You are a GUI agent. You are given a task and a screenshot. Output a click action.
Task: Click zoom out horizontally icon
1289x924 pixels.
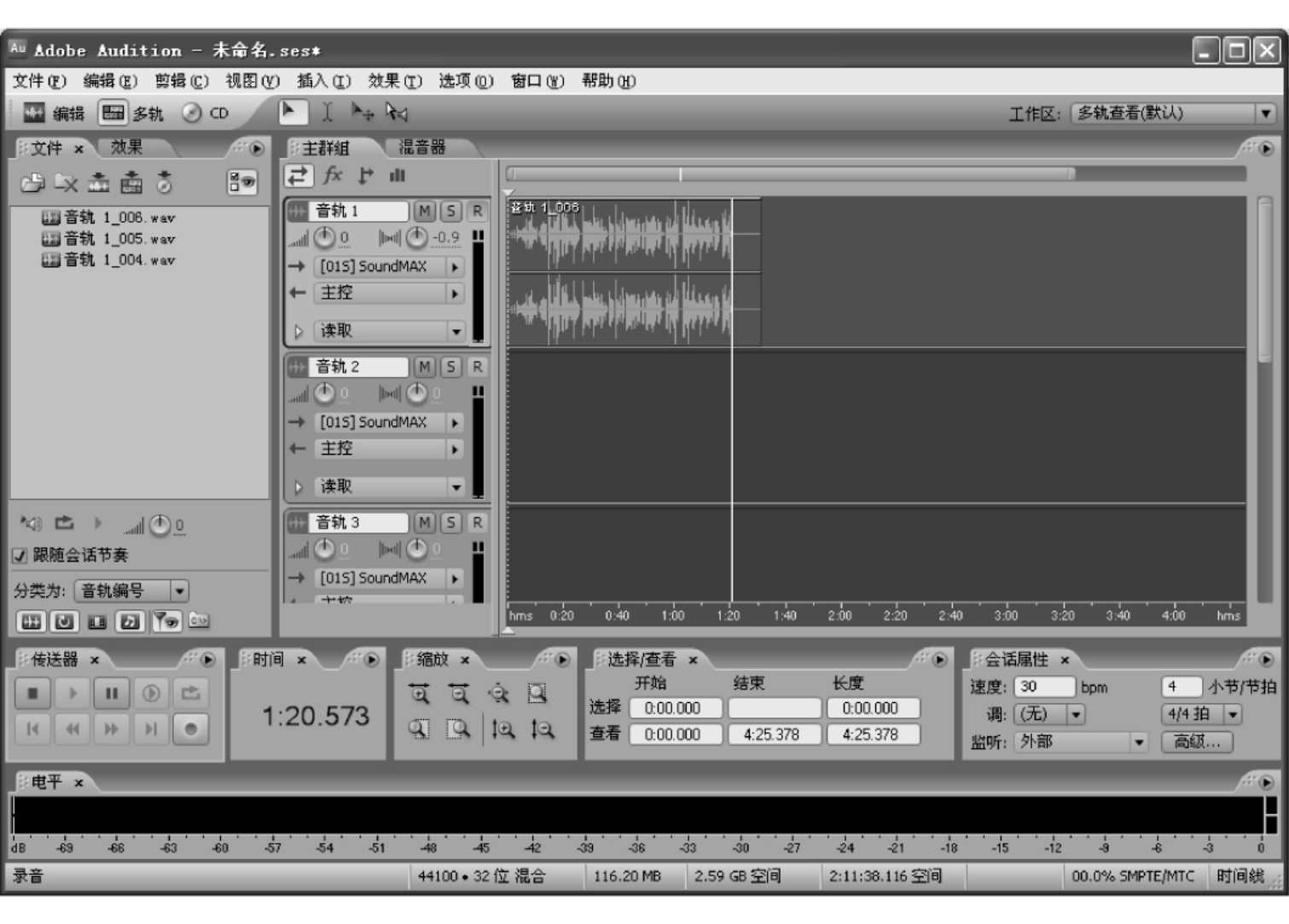click(459, 694)
